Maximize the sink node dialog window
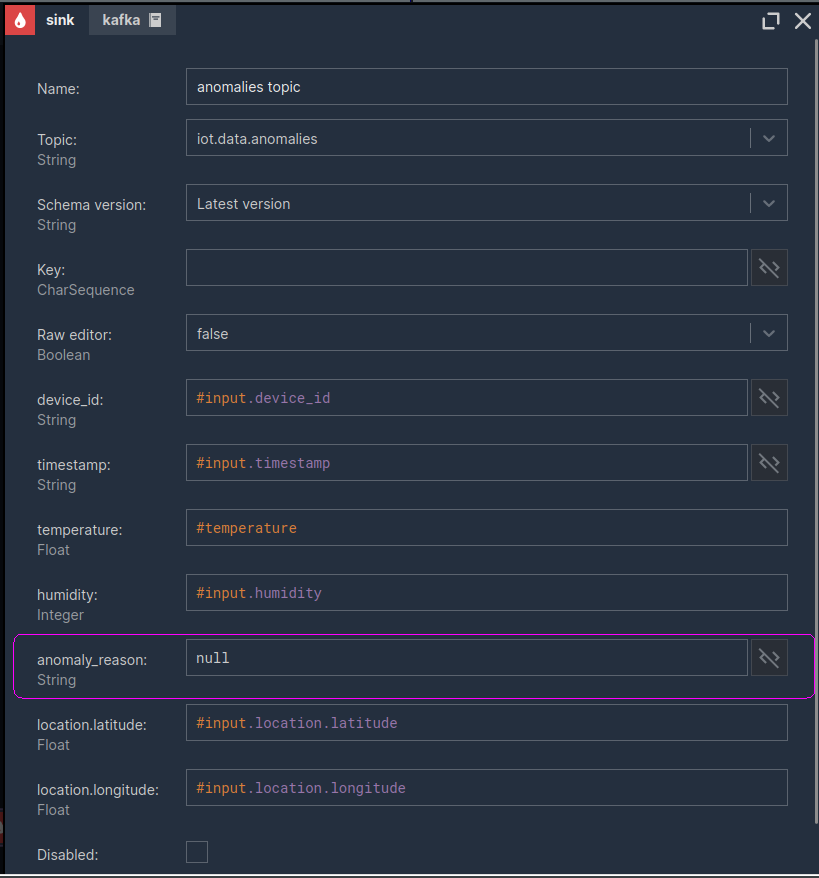 coord(771,21)
